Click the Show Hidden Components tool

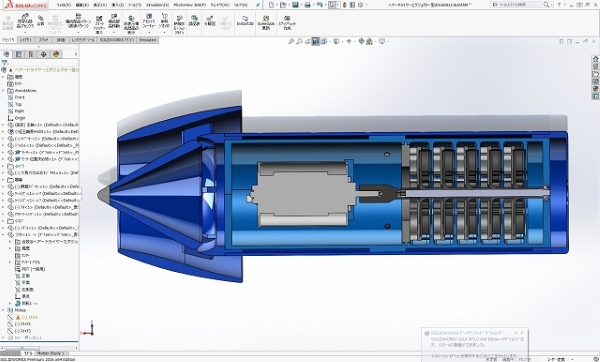131,25
